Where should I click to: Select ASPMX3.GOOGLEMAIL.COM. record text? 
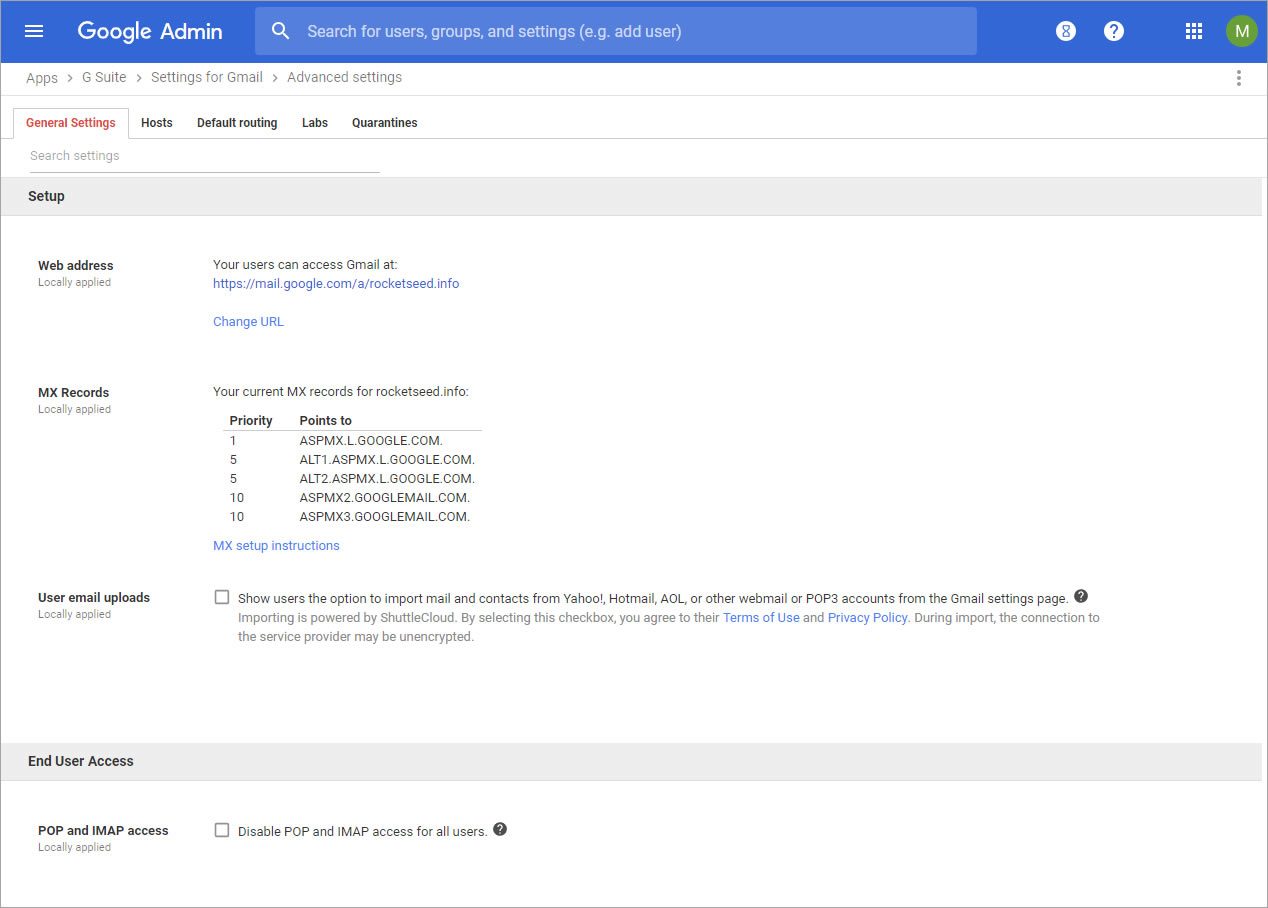click(385, 516)
